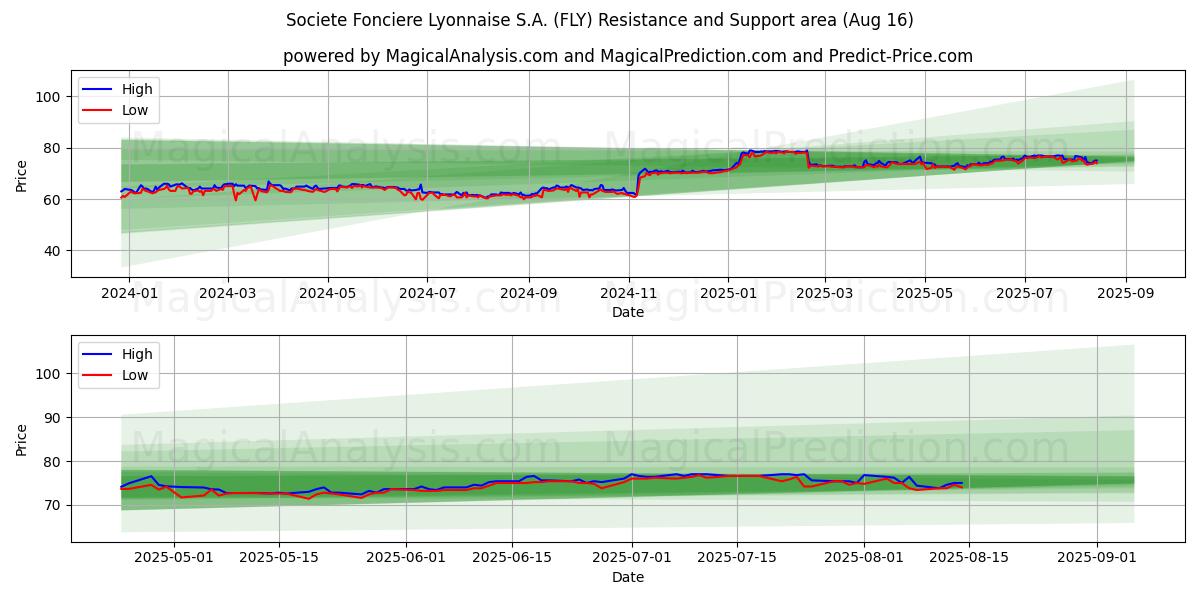
Task: Click the '2025-05' tick label on upper chart
Action: pyautogui.click(x=924, y=294)
